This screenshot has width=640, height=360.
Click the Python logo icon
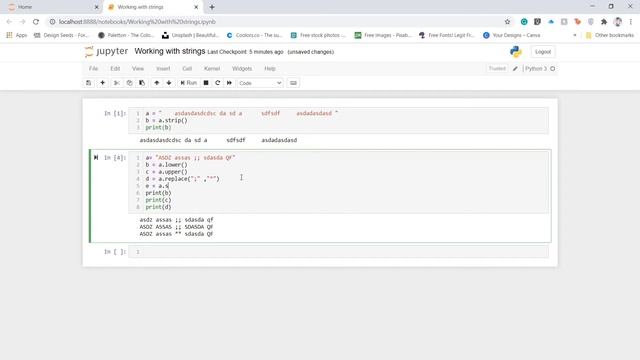pyautogui.click(x=516, y=52)
